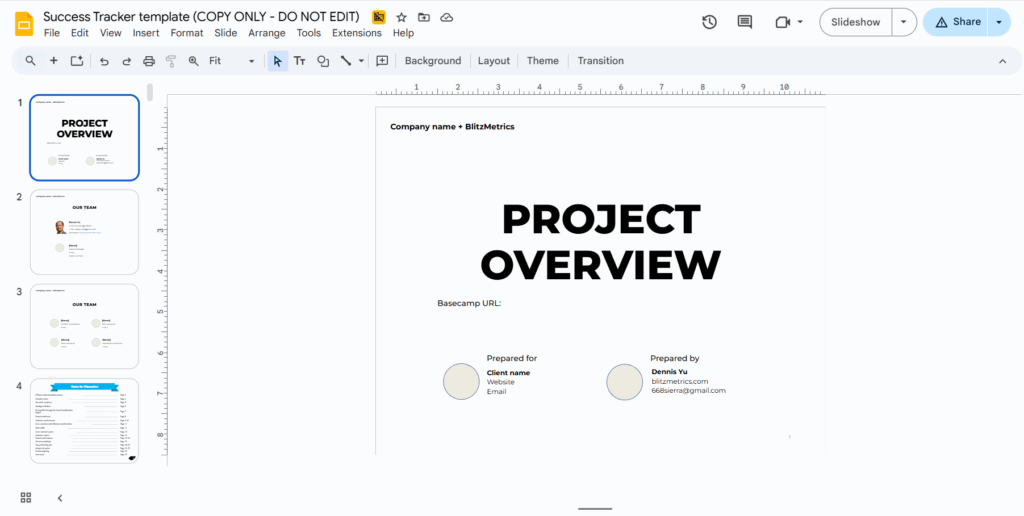Click the undo arrow in the toolbar
This screenshot has width=1024, height=516.
tap(104, 61)
